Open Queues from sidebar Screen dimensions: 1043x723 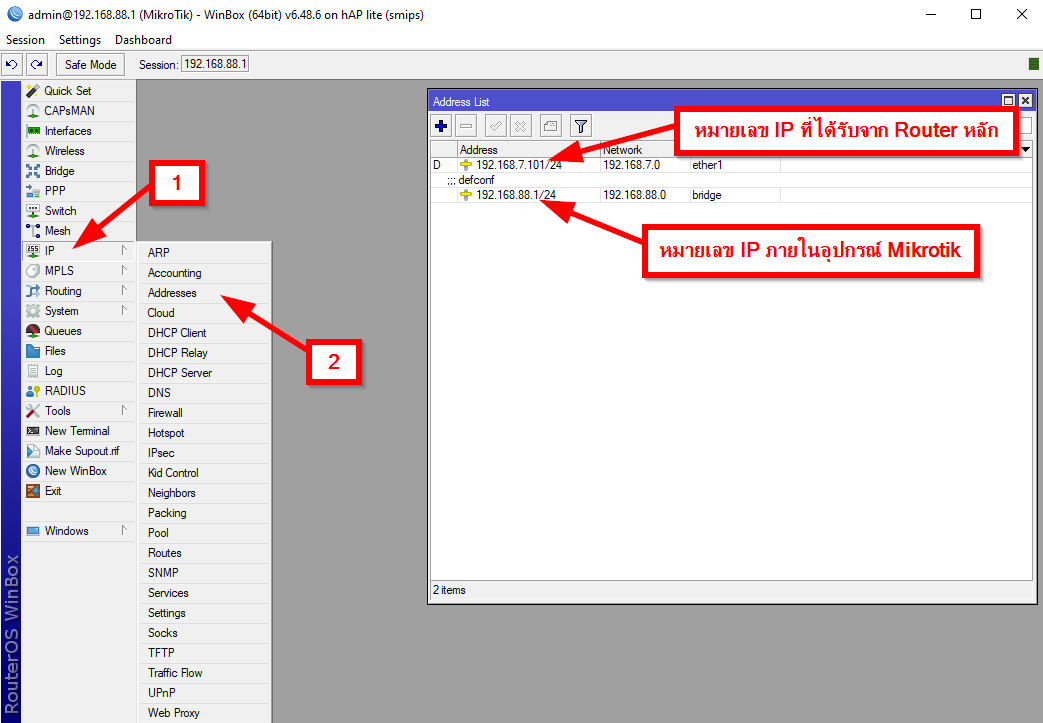coord(78,331)
